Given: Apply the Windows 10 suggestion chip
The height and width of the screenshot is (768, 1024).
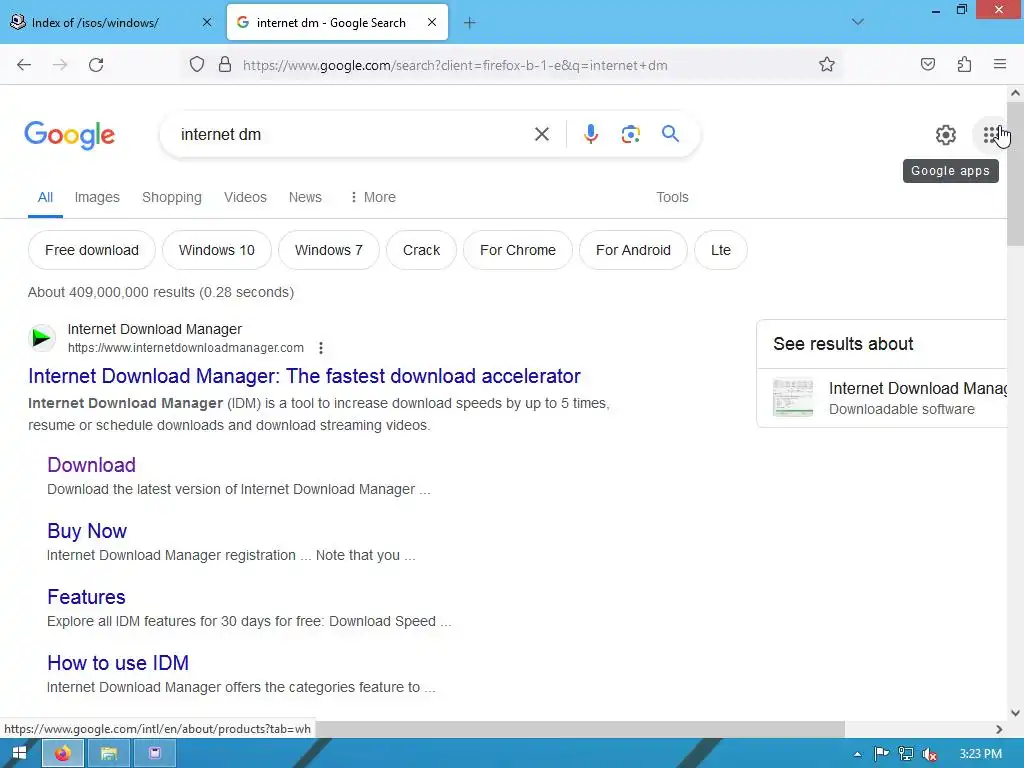Looking at the screenshot, I should (x=217, y=250).
